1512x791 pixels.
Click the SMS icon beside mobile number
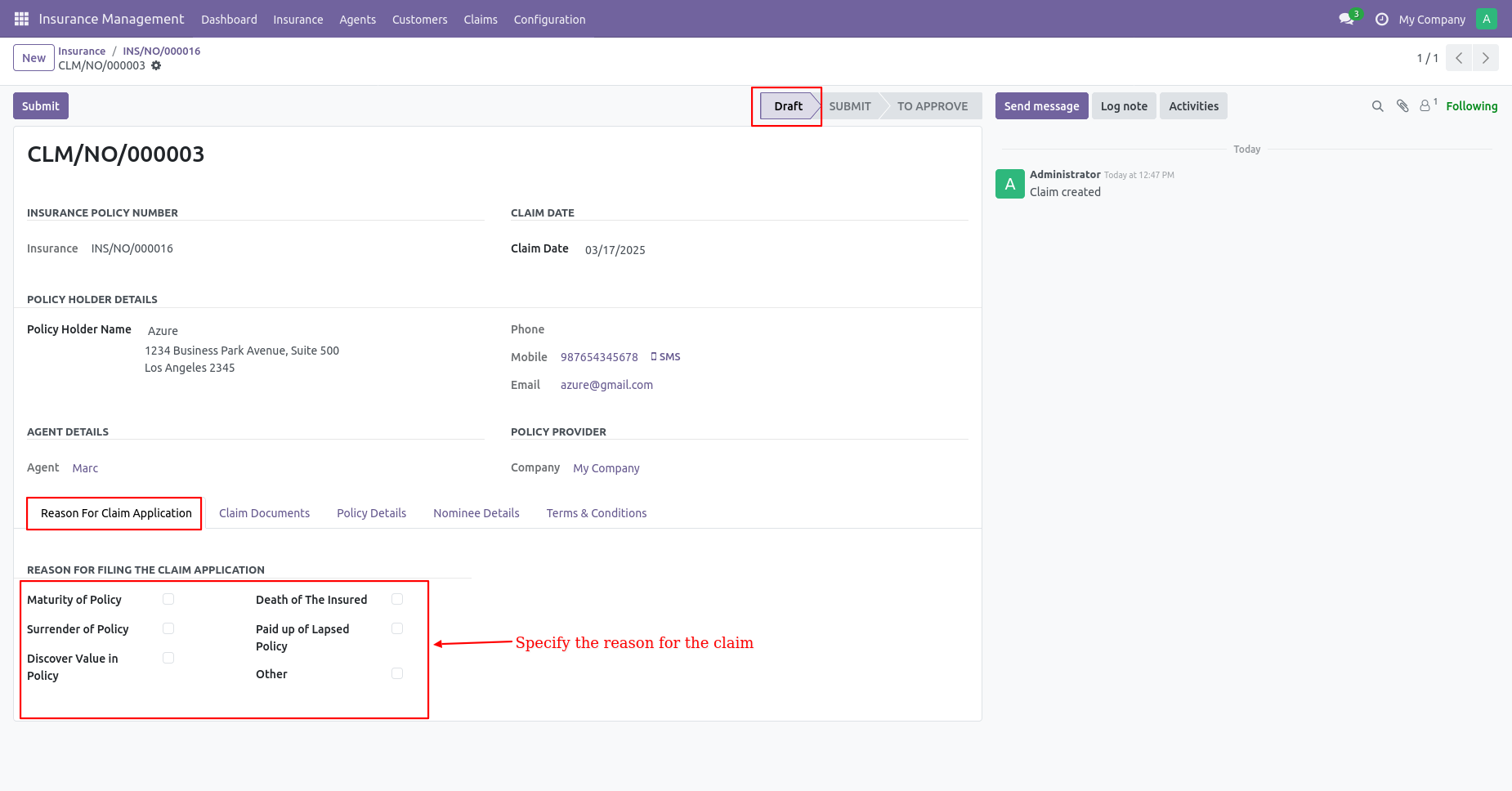tap(665, 357)
